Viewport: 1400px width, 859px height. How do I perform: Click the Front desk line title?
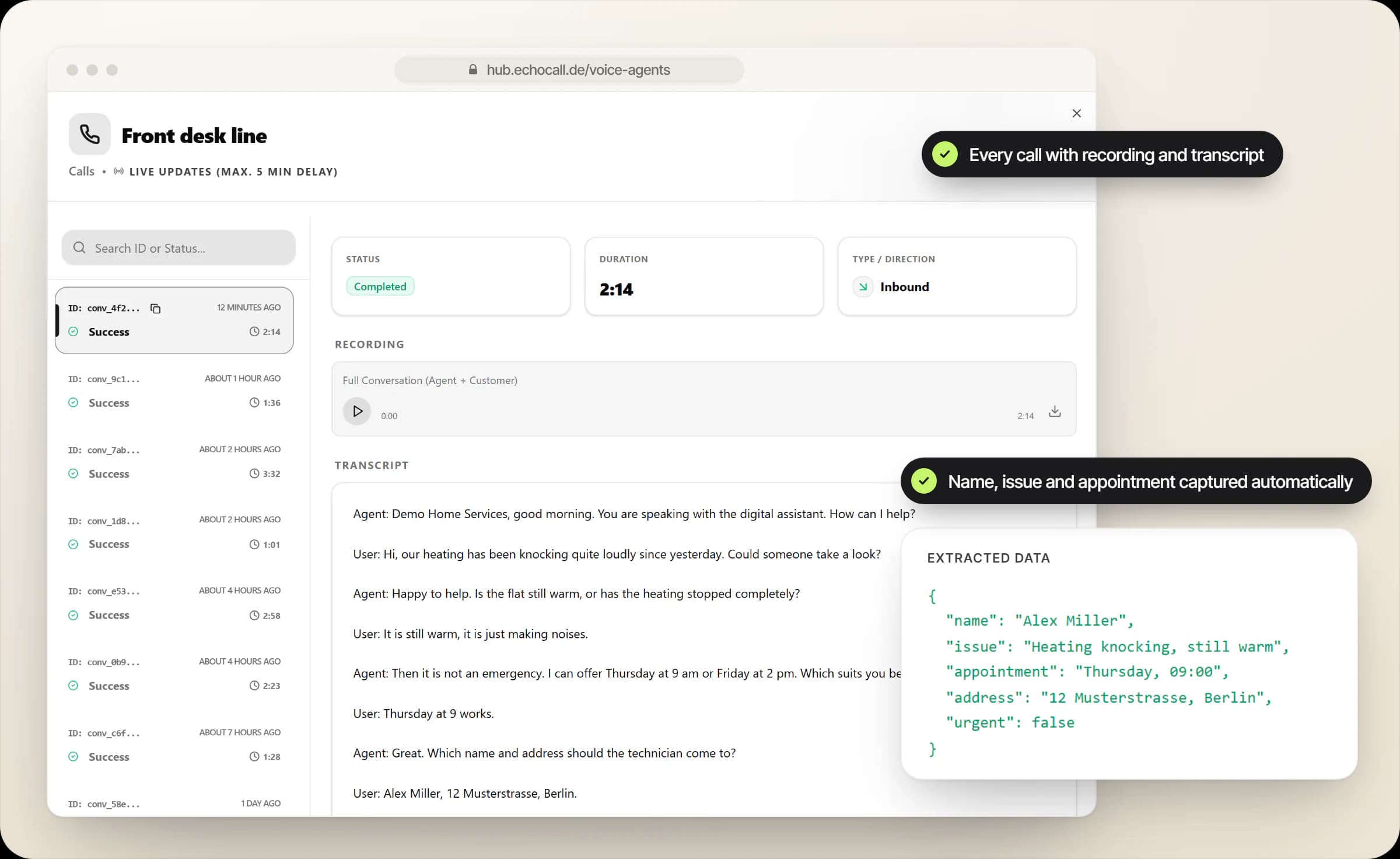[194, 135]
